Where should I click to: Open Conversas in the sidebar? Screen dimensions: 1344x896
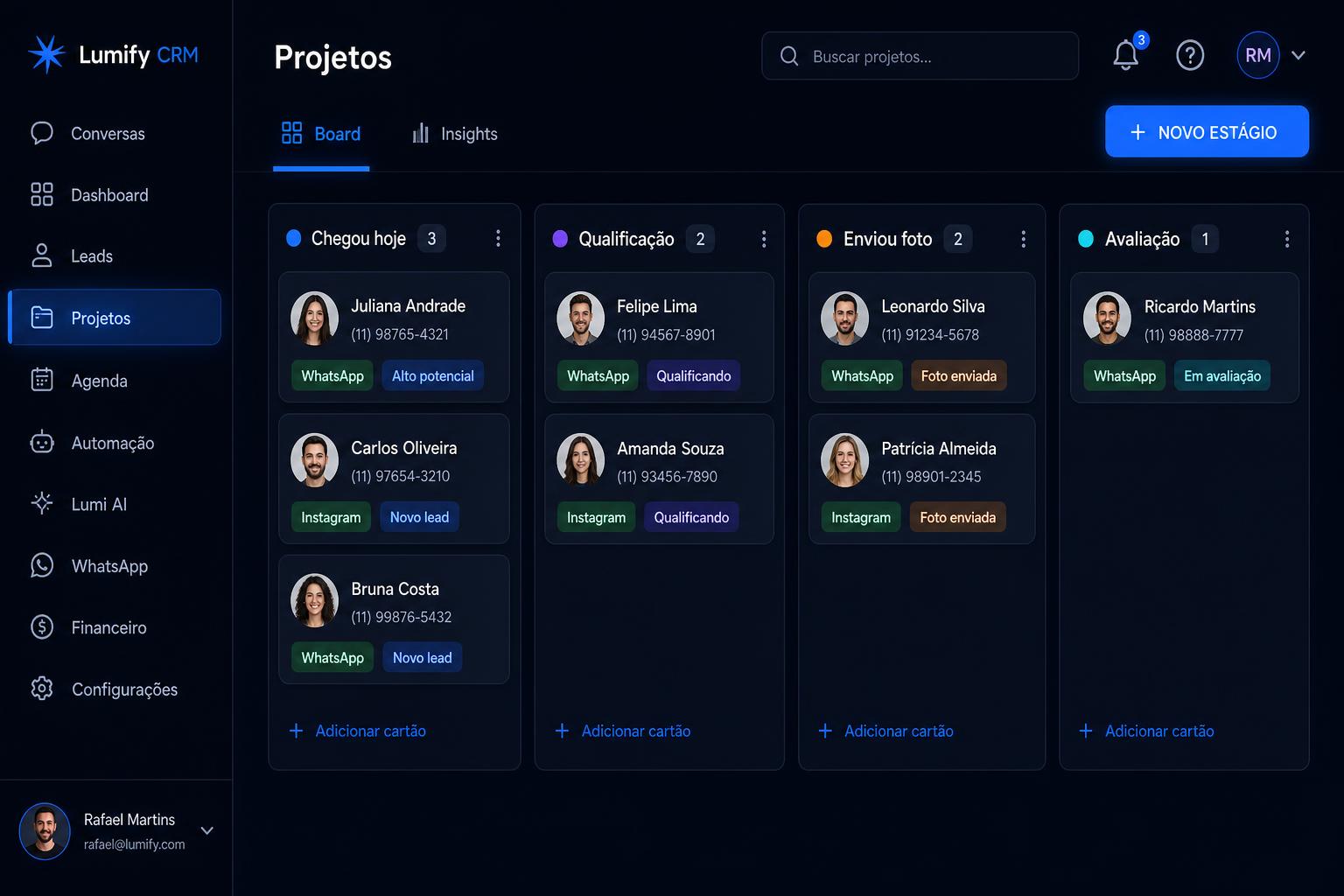(x=115, y=133)
